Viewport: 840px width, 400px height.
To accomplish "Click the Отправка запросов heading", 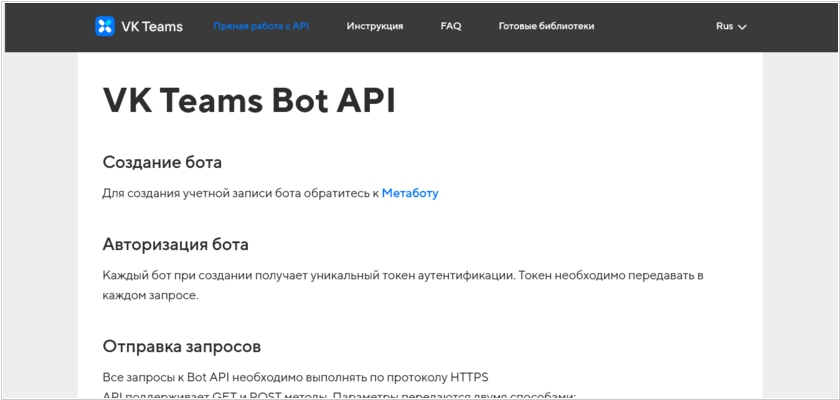I will [x=182, y=346].
